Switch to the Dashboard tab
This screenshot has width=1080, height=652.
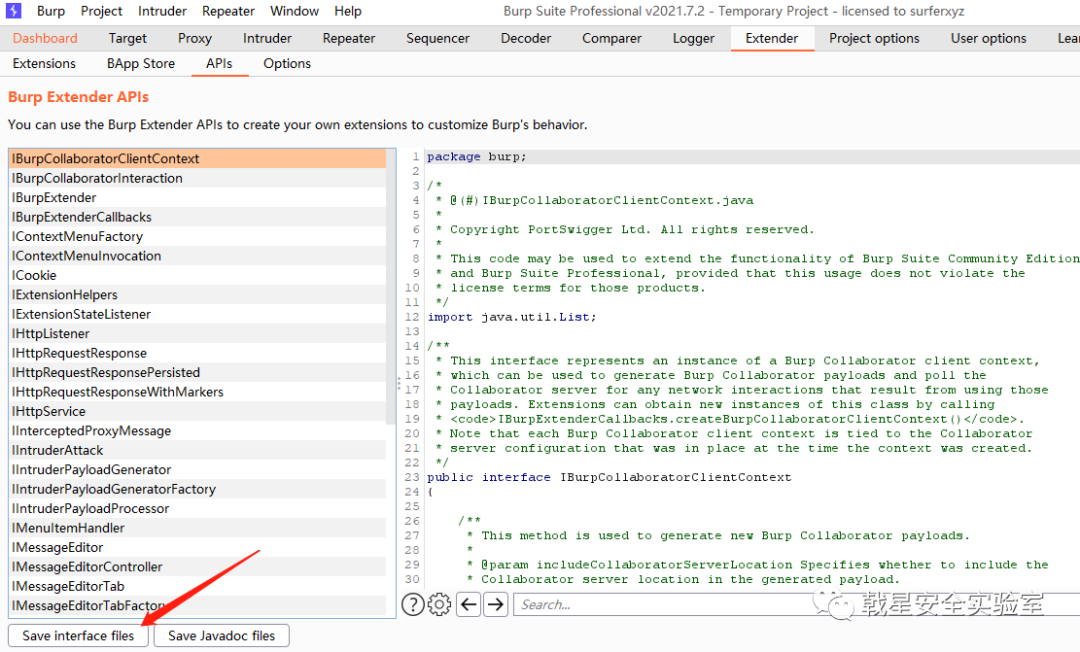click(x=45, y=39)
